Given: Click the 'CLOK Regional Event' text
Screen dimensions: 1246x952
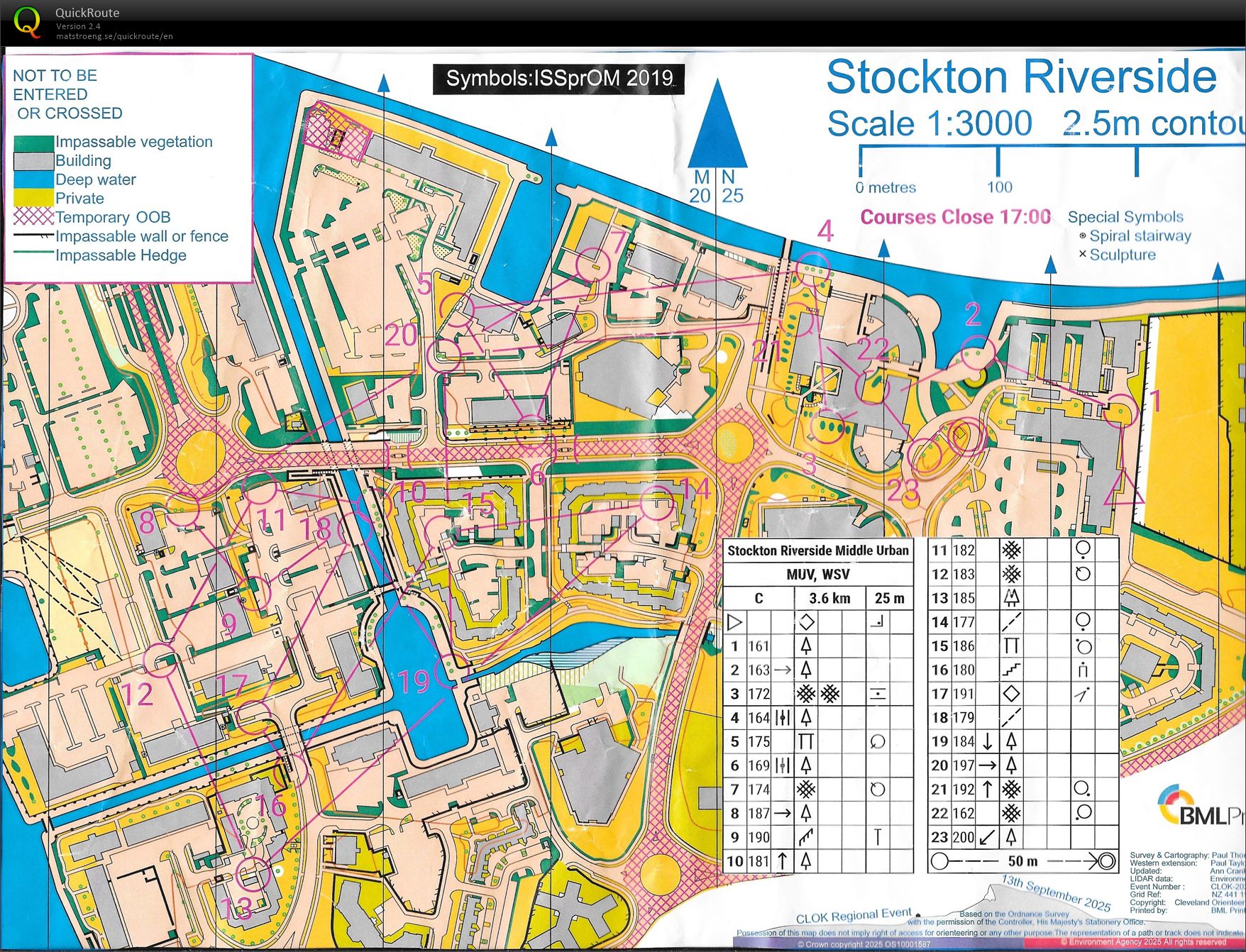Looking at the screenshot, I should click(854, 917).
